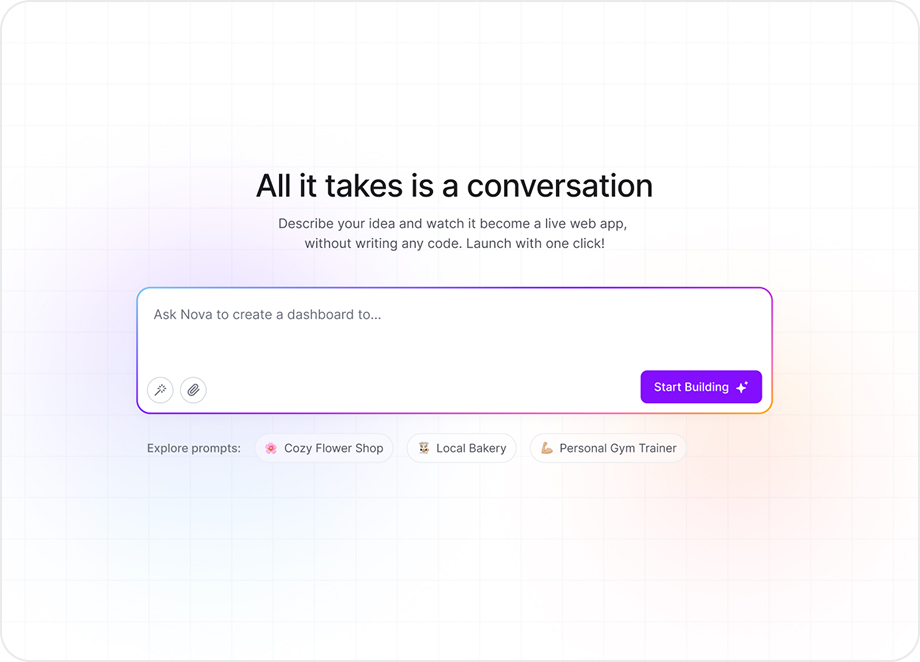Select the Cozy Flower Shop prompt

pos(333,448)
